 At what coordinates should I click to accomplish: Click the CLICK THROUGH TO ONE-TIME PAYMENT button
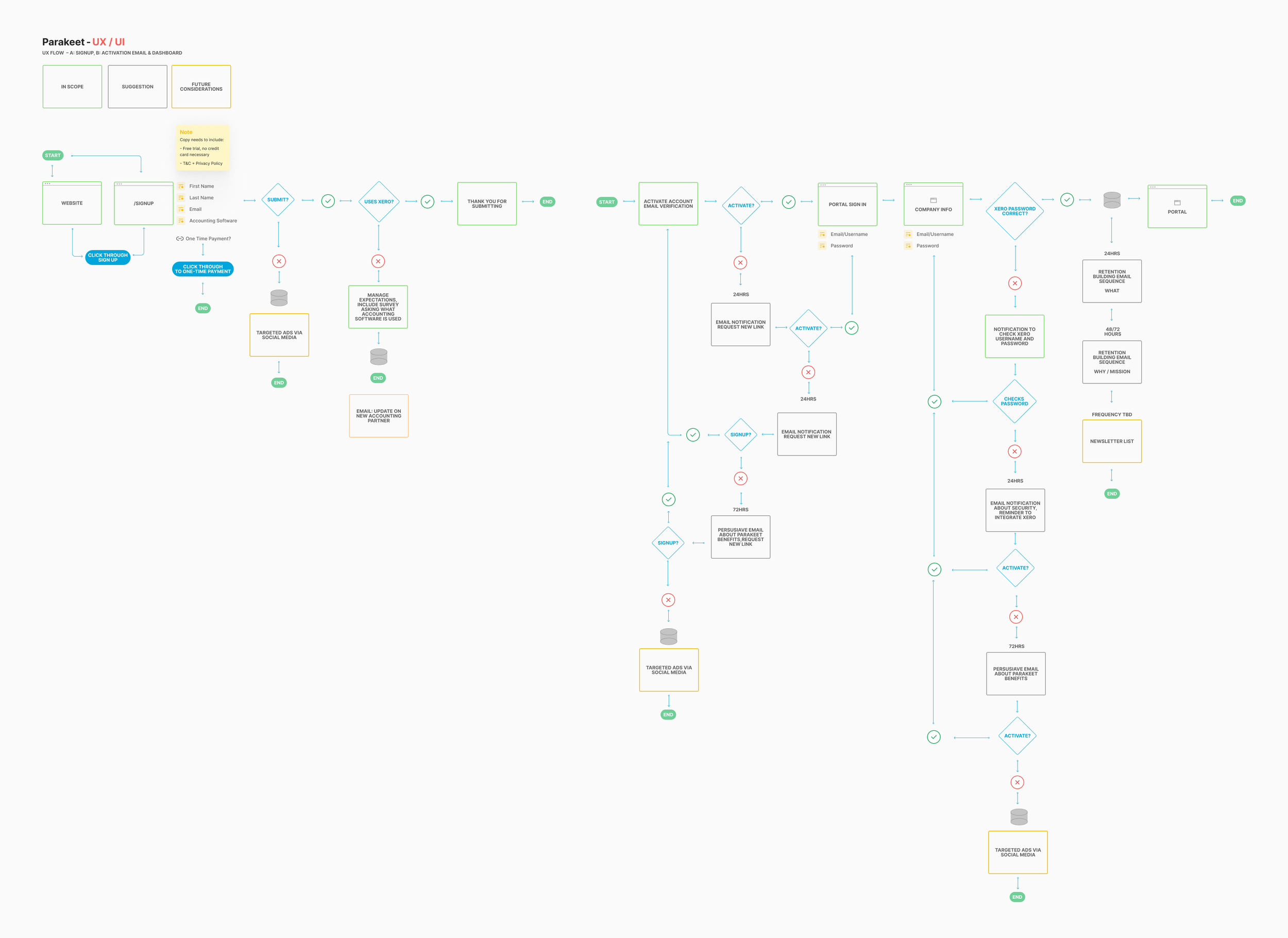(x=203, y=269)
